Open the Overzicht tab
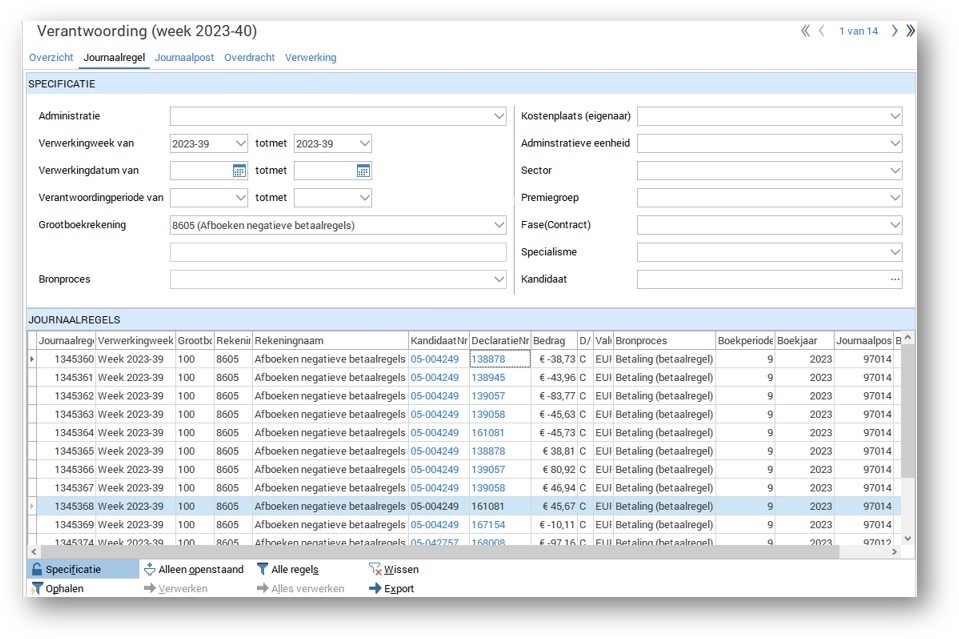This screenshot has height=639, width=959. coord(51,58)
